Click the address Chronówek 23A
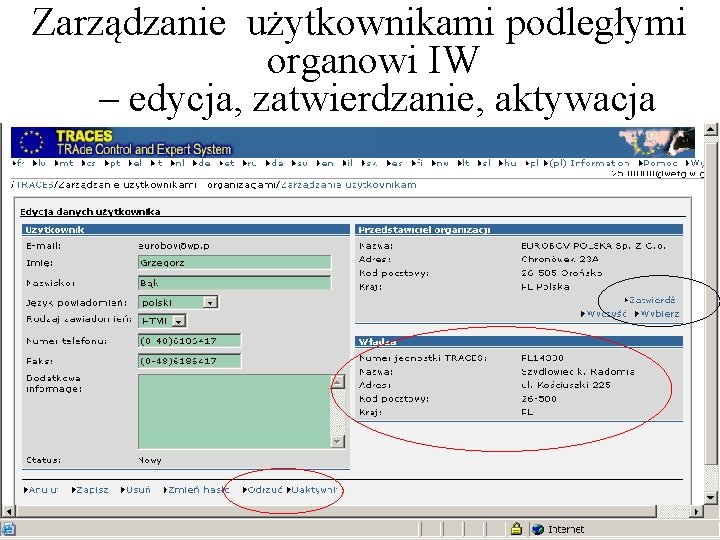The width and height of the screenshot is (720, 540). point(560,259)
